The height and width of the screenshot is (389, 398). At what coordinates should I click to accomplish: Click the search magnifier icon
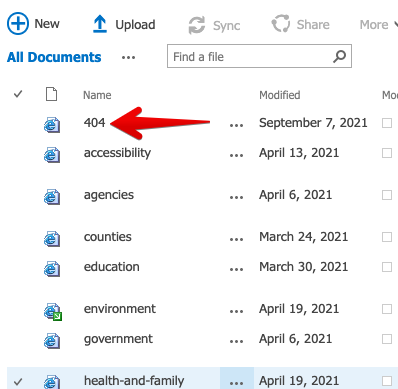pyautogui.click(x=339, y=56)
